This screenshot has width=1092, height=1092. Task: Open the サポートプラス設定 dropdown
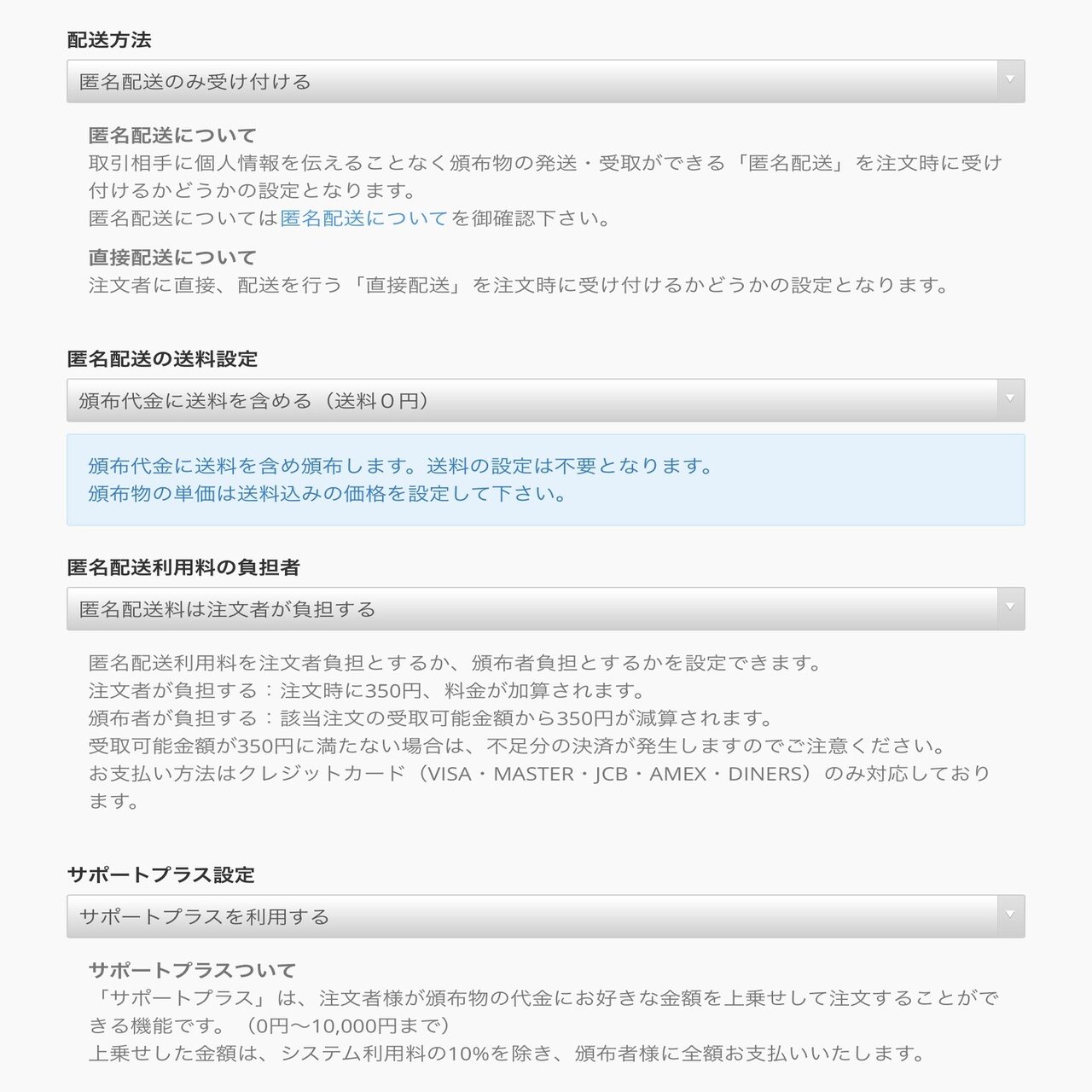coord(545,916)
